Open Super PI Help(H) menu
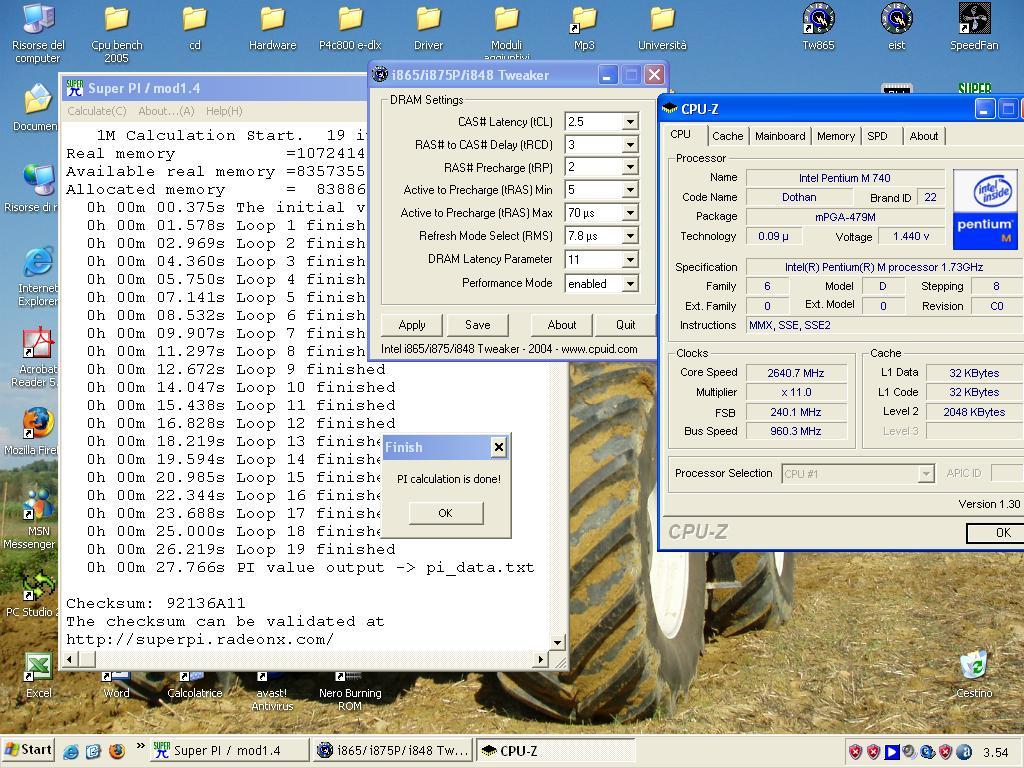This screenshot has height=768, width=1024. click(224, 111)
